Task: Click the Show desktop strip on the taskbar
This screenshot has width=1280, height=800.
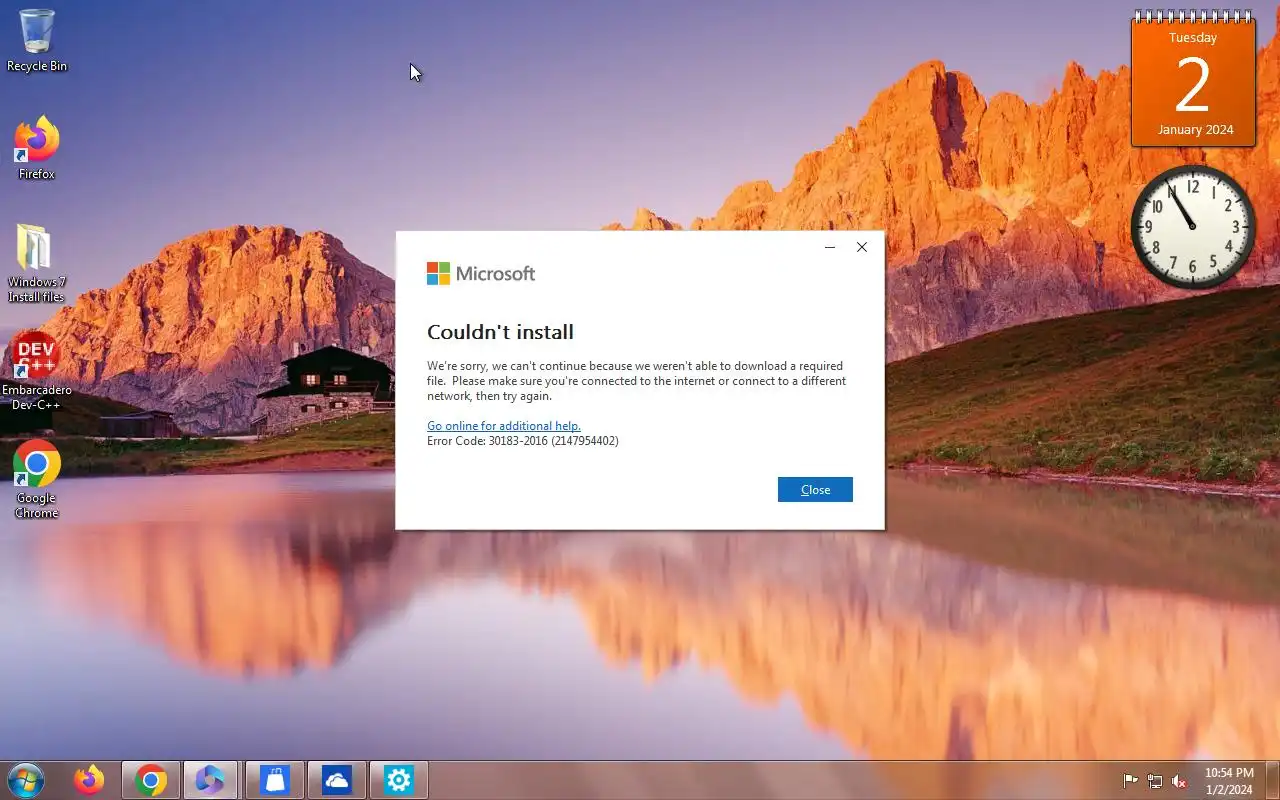Action: point(1273,780)
